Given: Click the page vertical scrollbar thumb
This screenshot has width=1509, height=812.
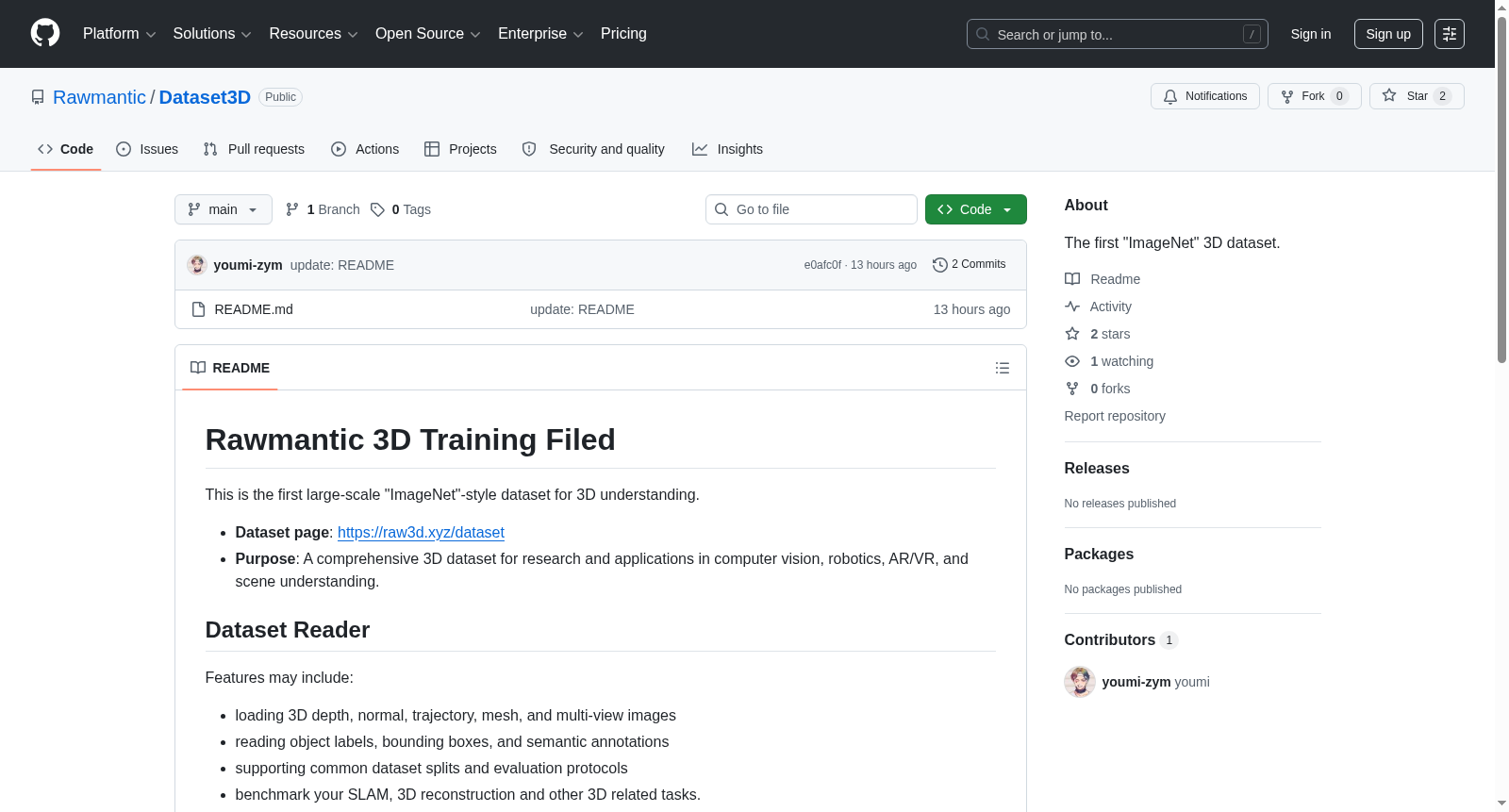Looking at the screenshot, I should pyautogui.click(x=1501, y=189).
